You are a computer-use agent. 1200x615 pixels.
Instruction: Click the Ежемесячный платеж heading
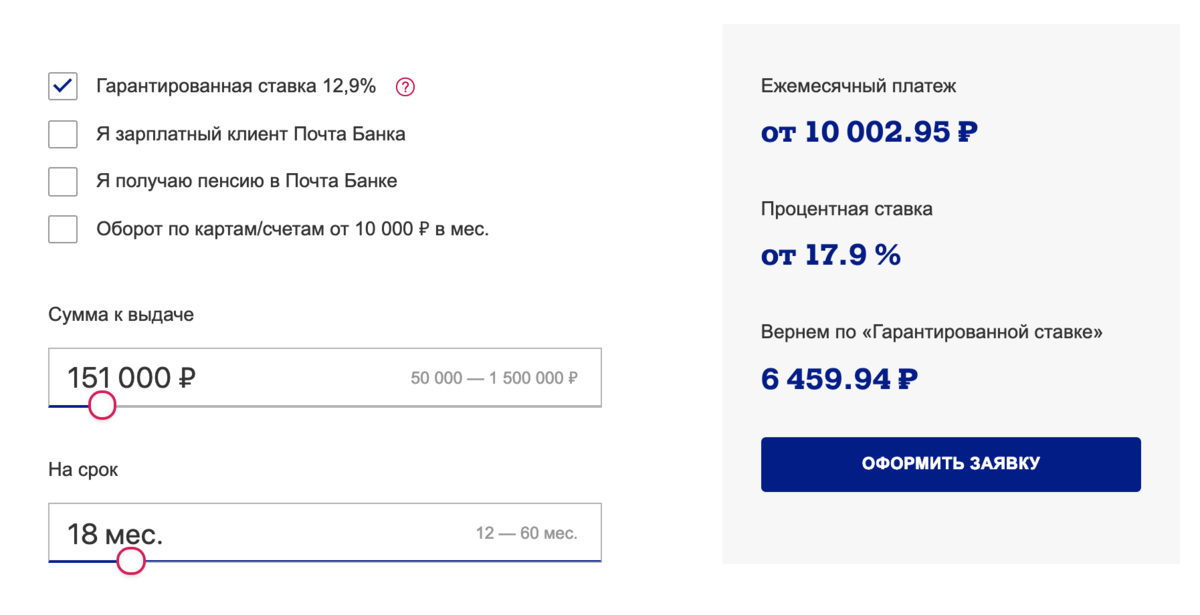click(858, 86)
